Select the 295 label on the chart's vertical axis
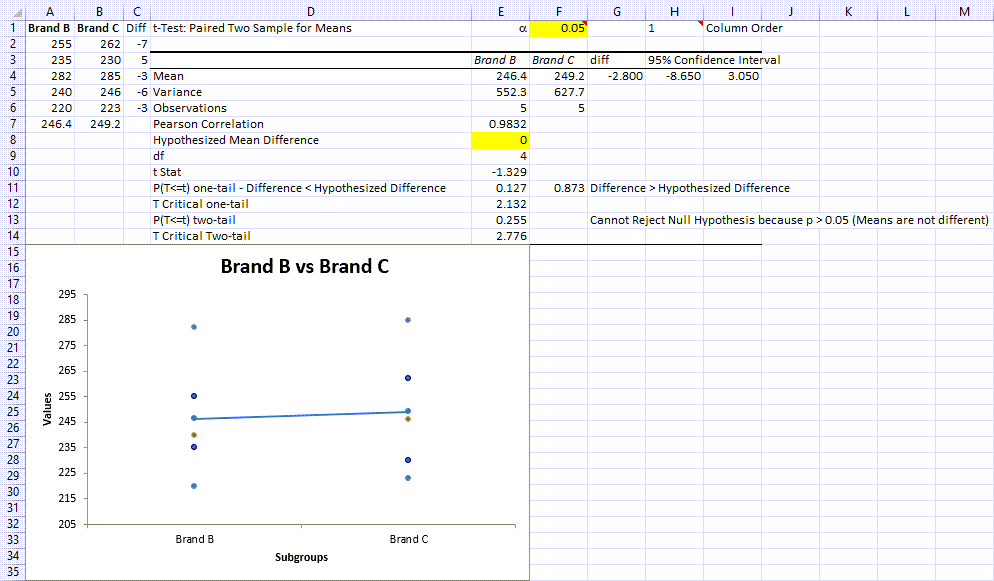Screen dimensions: 994x581 click(67, 295)
